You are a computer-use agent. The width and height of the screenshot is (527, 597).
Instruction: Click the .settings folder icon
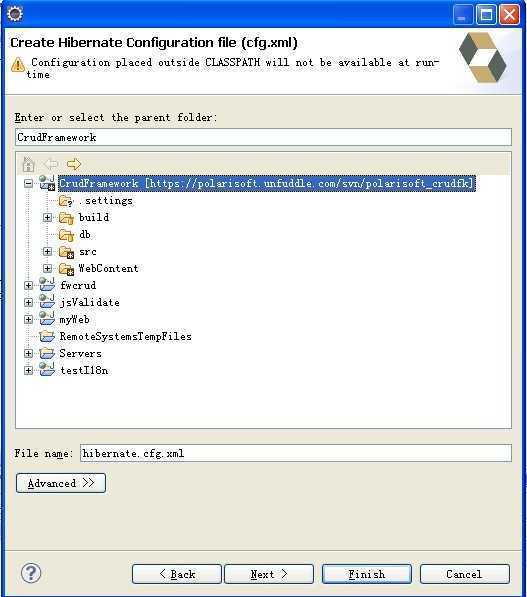[66, 201]
